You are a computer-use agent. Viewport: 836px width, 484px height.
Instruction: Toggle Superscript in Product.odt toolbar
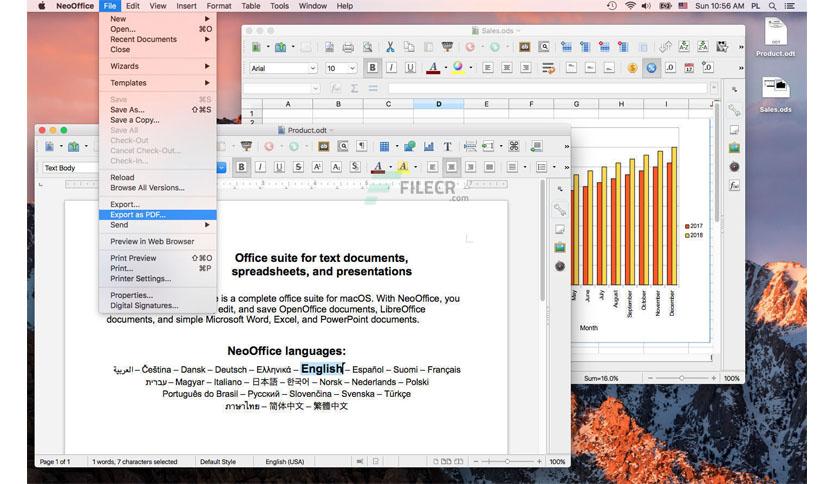coord(317,167)
